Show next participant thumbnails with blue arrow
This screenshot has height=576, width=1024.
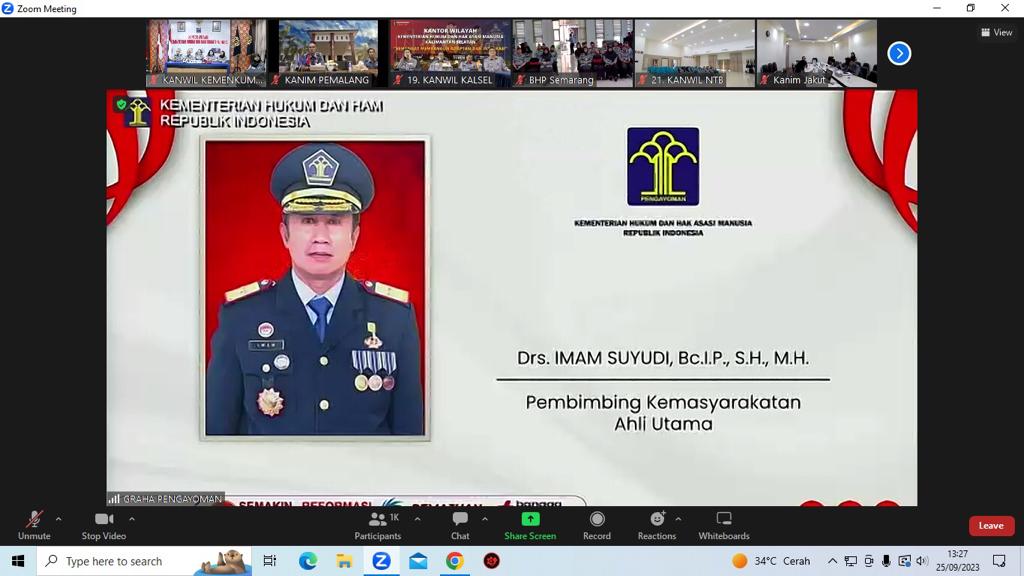[x=899, y=53]
